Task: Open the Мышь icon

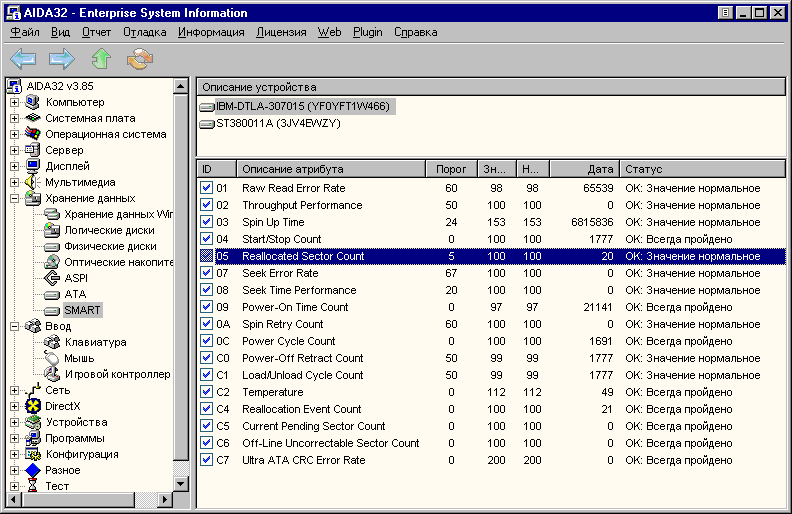Action: pyautogui.click(x=52, y=358)
